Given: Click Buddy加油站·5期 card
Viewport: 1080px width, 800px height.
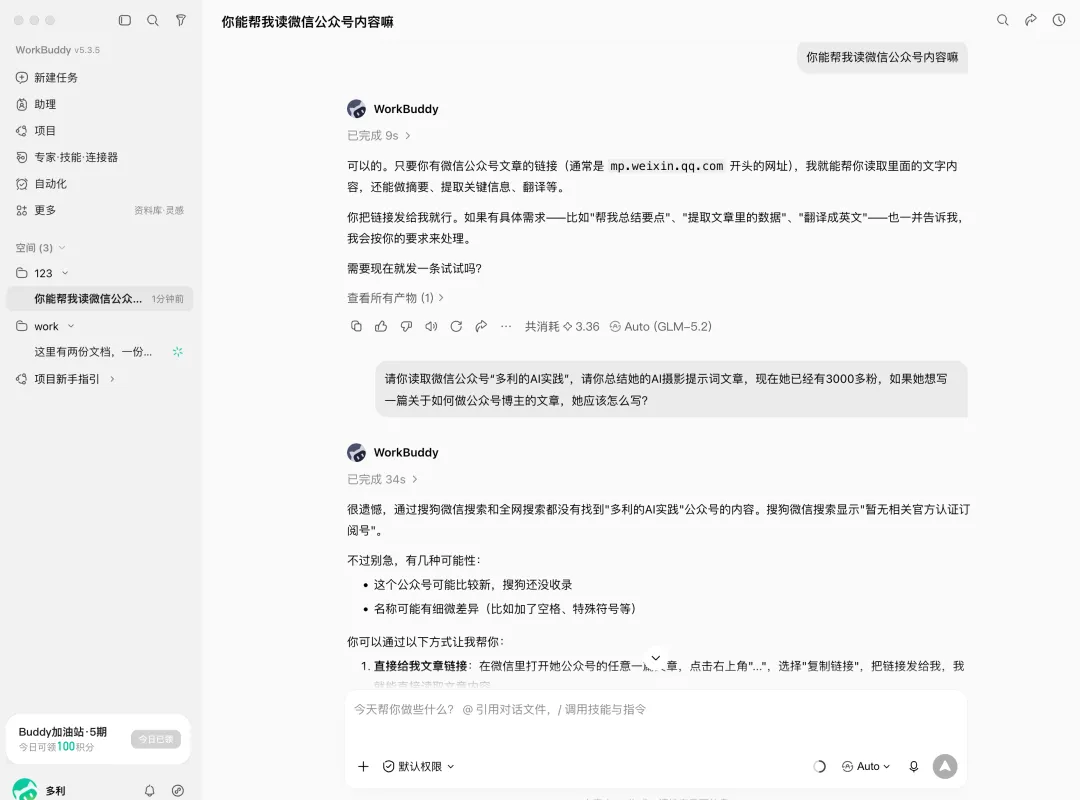Looking at the screenshot, I should [98, 739].
